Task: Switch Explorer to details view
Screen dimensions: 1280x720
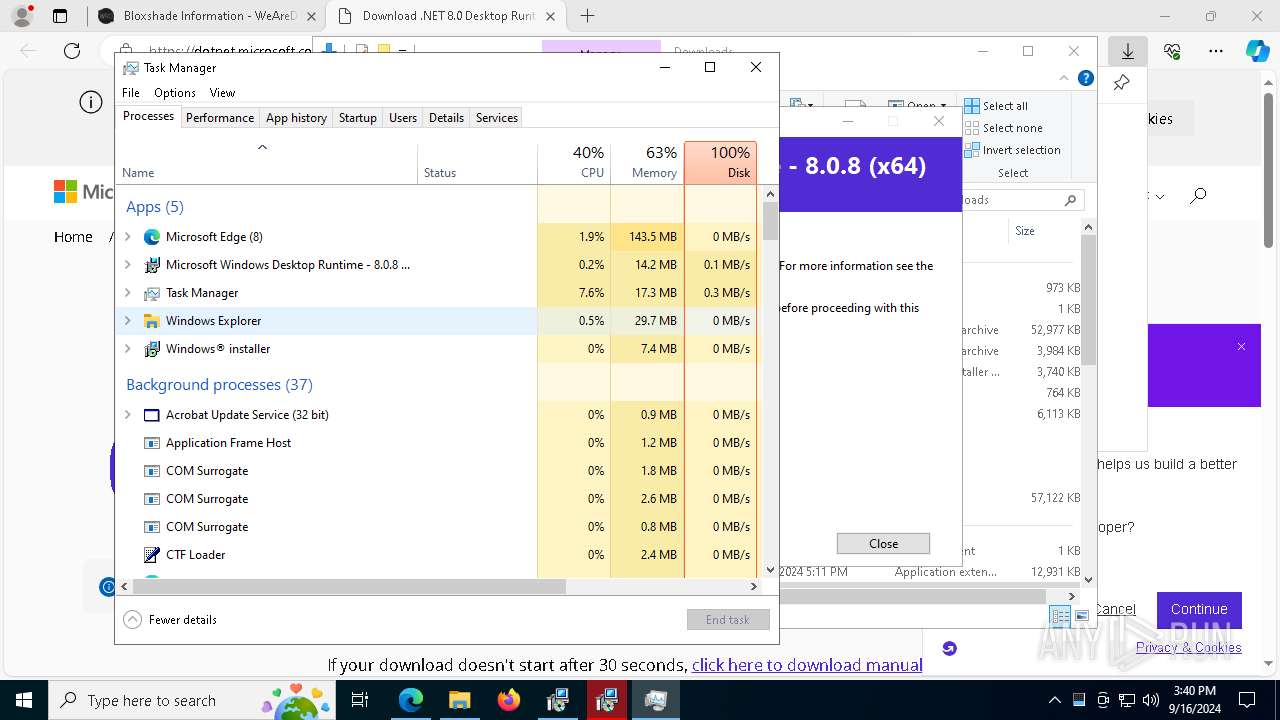Action: [x=1060, y=616]
